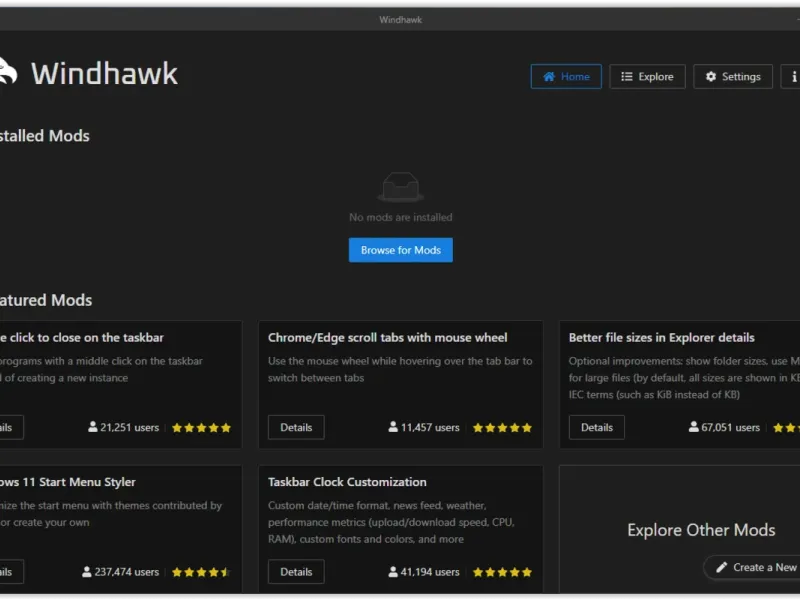
Task: Click the 67,051 users count
Action: (730, 428)
